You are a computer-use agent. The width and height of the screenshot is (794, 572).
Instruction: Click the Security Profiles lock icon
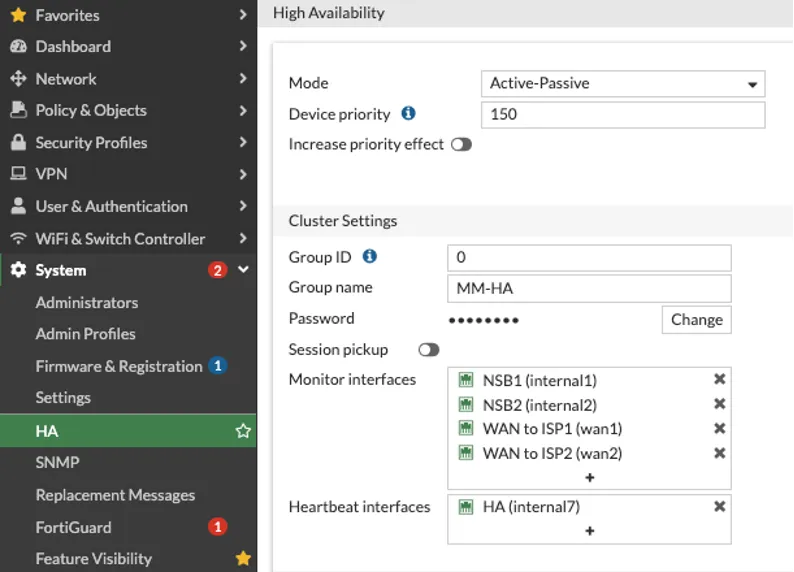(19, 142)
